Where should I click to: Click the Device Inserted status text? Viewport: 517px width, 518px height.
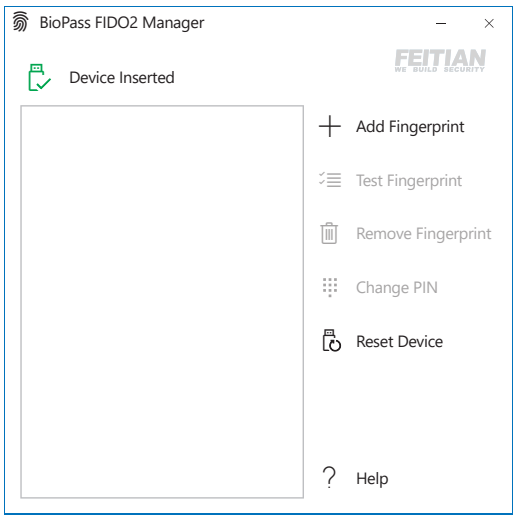(x=122, y=78)
